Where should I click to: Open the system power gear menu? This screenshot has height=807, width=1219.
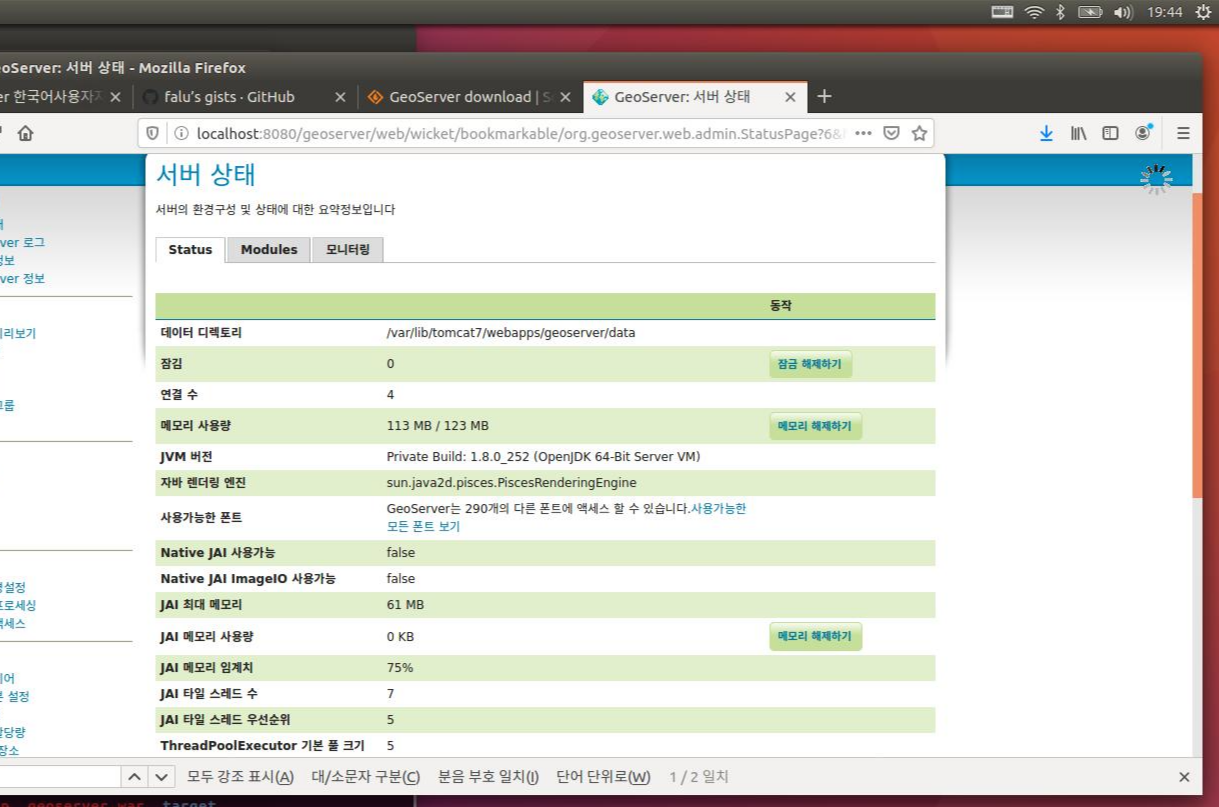(x=1203, y=12)
